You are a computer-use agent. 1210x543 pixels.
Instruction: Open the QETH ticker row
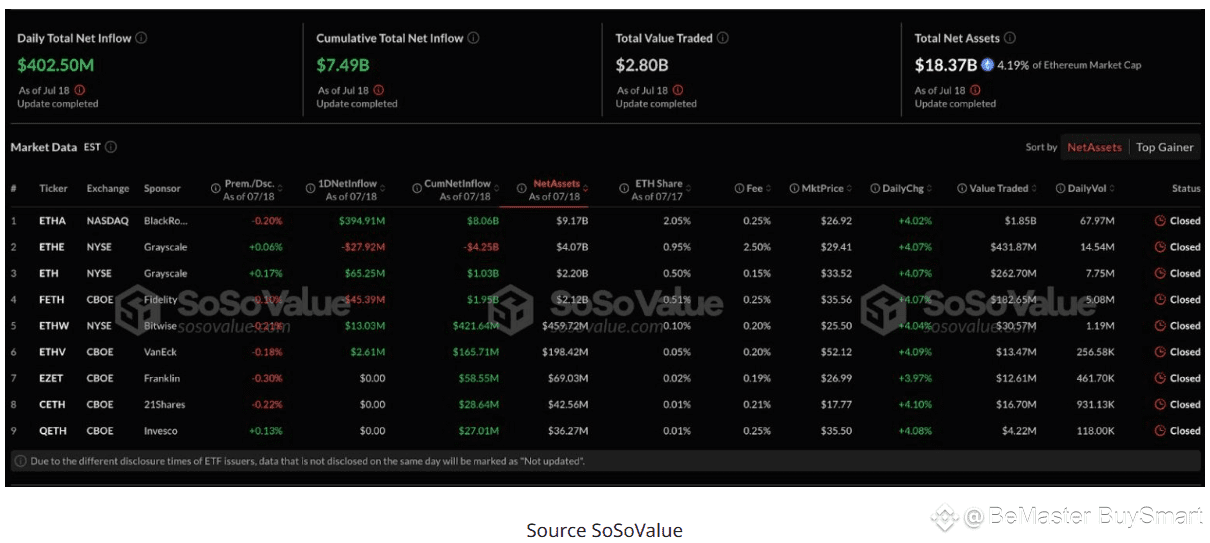tap(603, 431)
